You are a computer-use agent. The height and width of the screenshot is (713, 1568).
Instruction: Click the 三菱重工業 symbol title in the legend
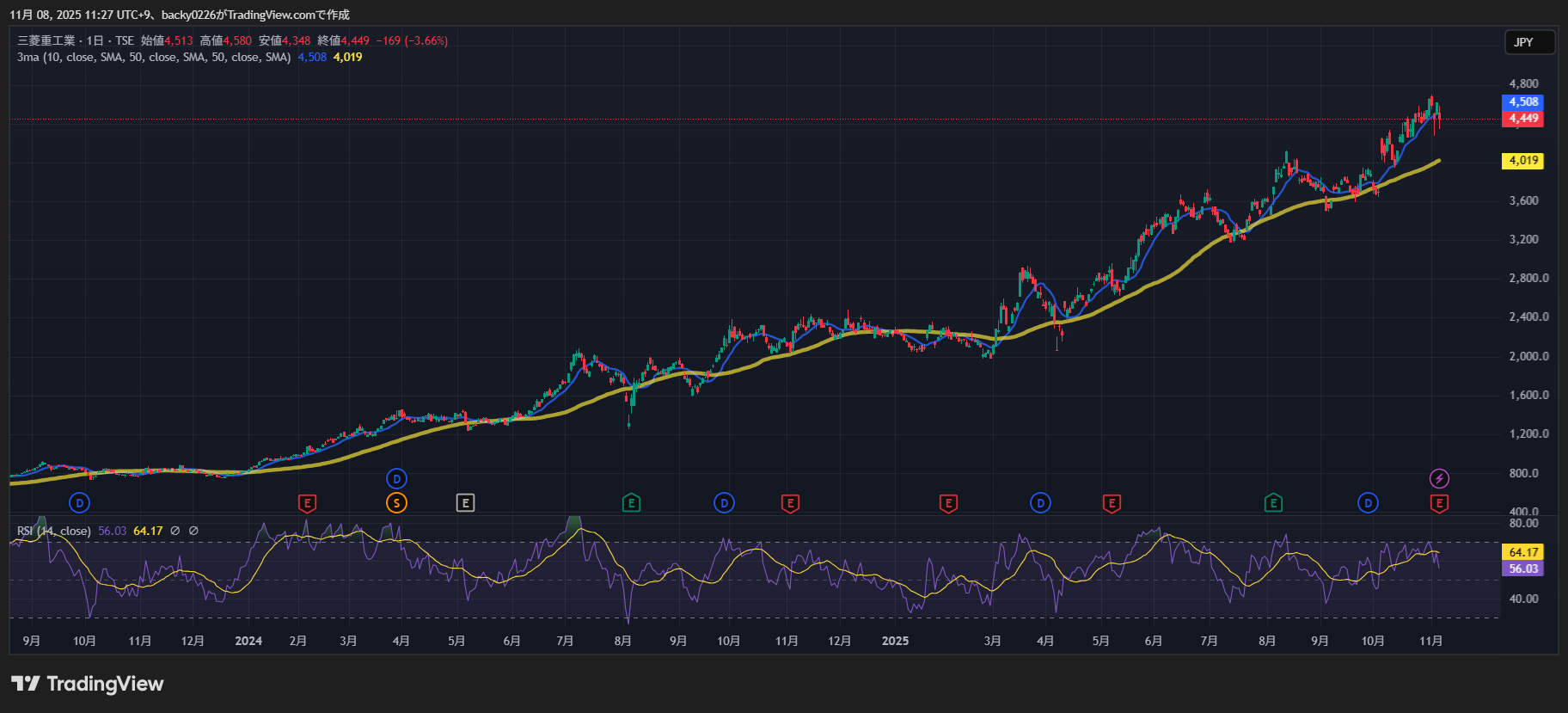tap(46, 40)
